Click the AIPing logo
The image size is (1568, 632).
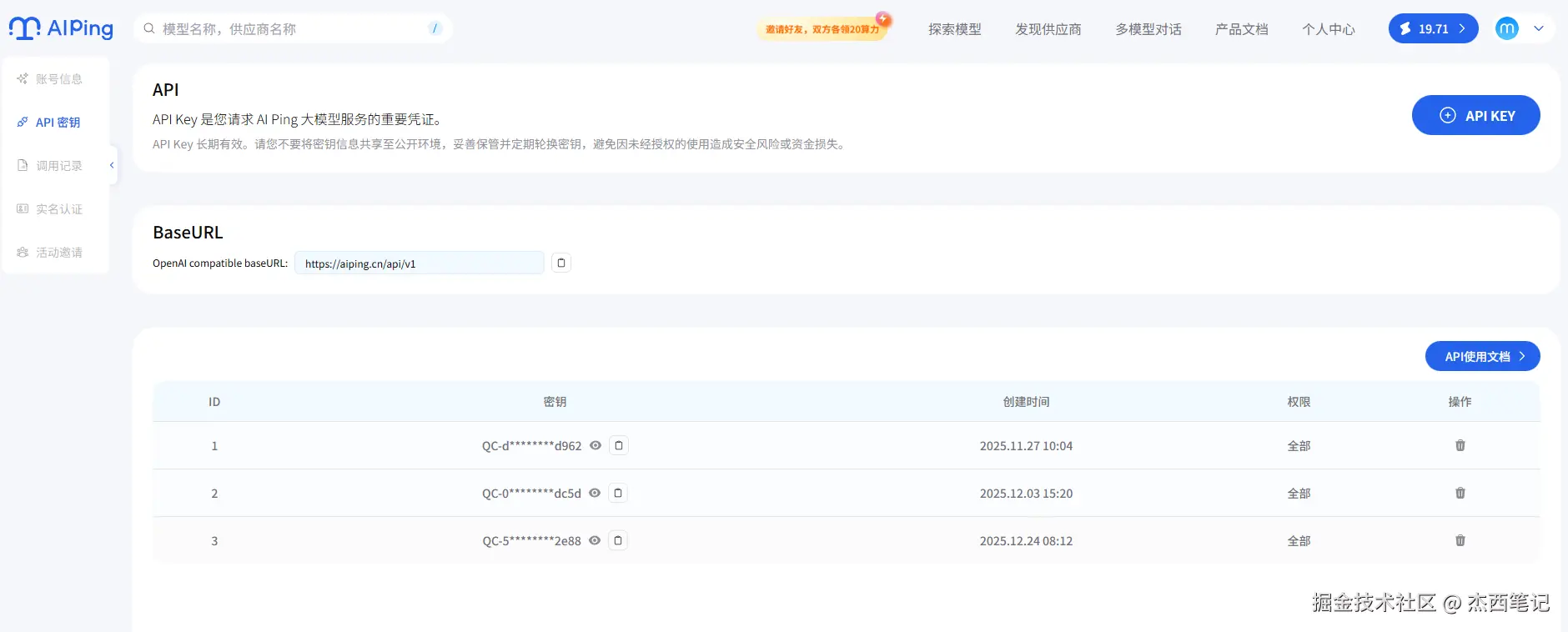[x=61, y=28]
